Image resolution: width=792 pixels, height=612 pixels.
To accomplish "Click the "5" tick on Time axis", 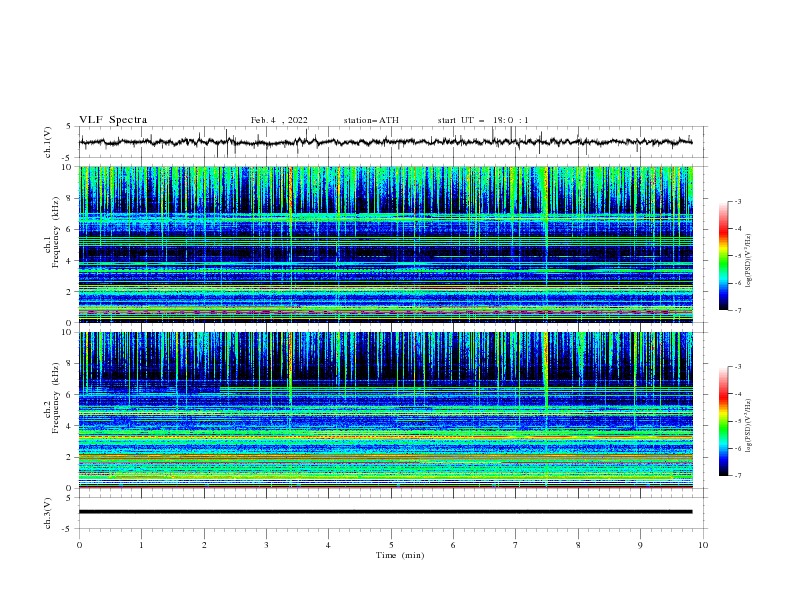I will pyautogui.click(x=391, y=545).
